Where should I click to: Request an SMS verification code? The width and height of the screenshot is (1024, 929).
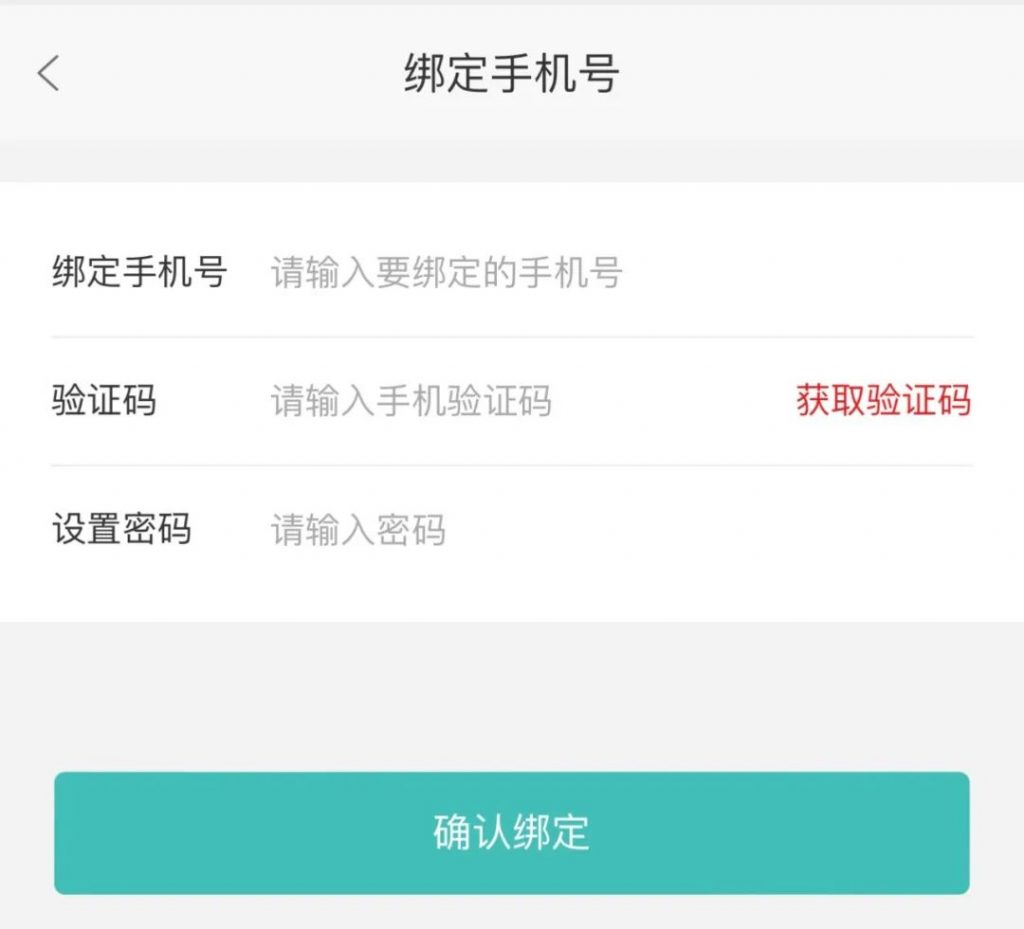[x=883, y=401]
